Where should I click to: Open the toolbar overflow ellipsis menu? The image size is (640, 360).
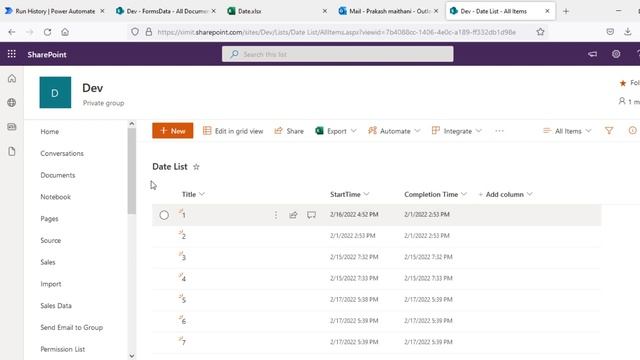point(499,131)
